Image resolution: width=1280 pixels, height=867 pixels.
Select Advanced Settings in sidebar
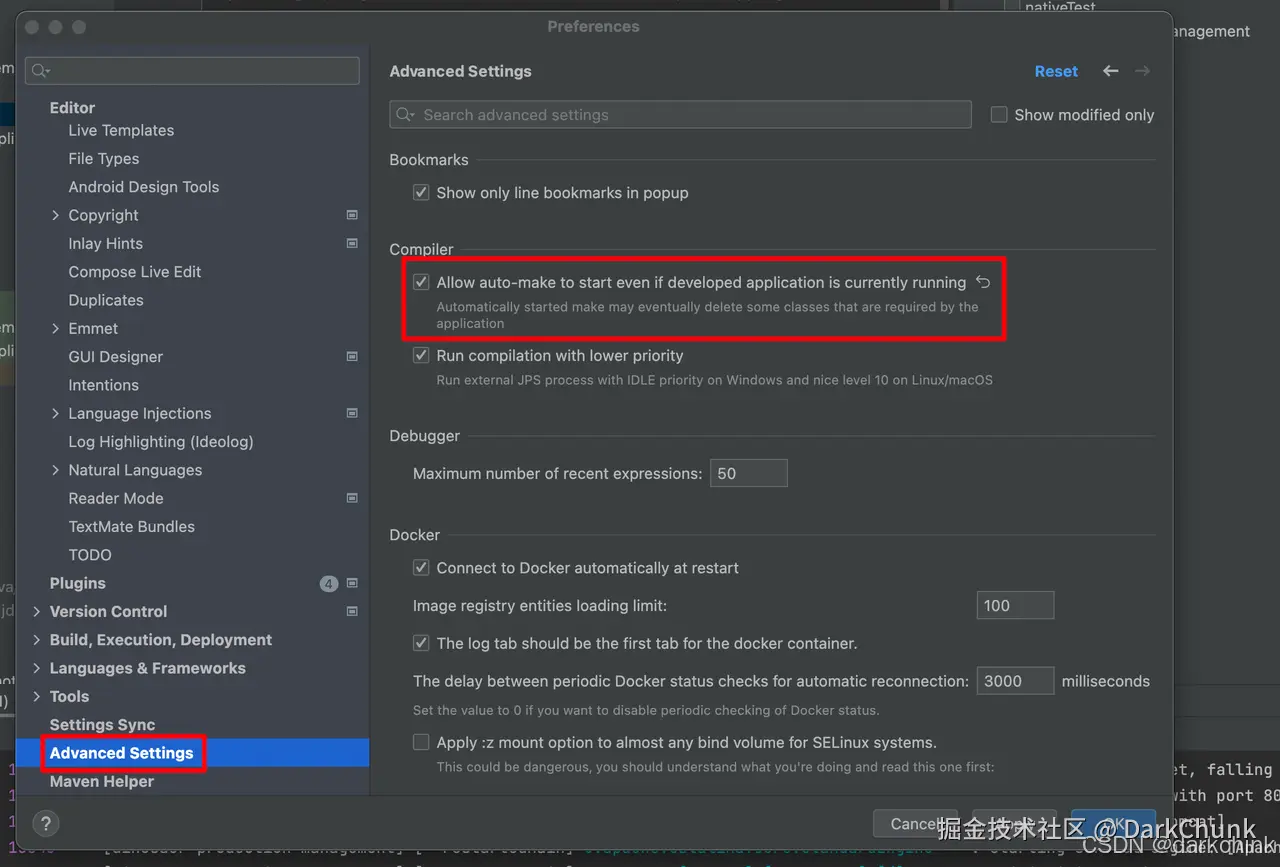point(121,753)
